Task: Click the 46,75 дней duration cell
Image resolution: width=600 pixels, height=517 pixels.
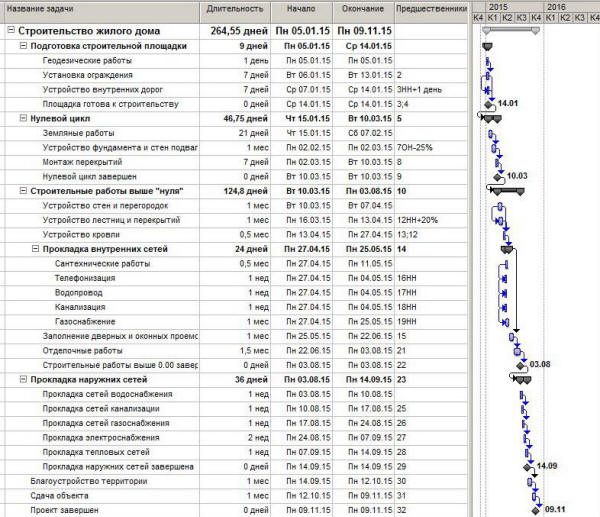Action: [x=235, y=119]
